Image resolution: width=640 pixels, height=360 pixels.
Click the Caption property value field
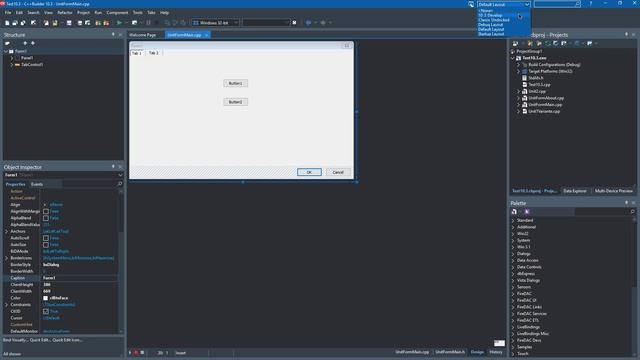coord(80,278)
